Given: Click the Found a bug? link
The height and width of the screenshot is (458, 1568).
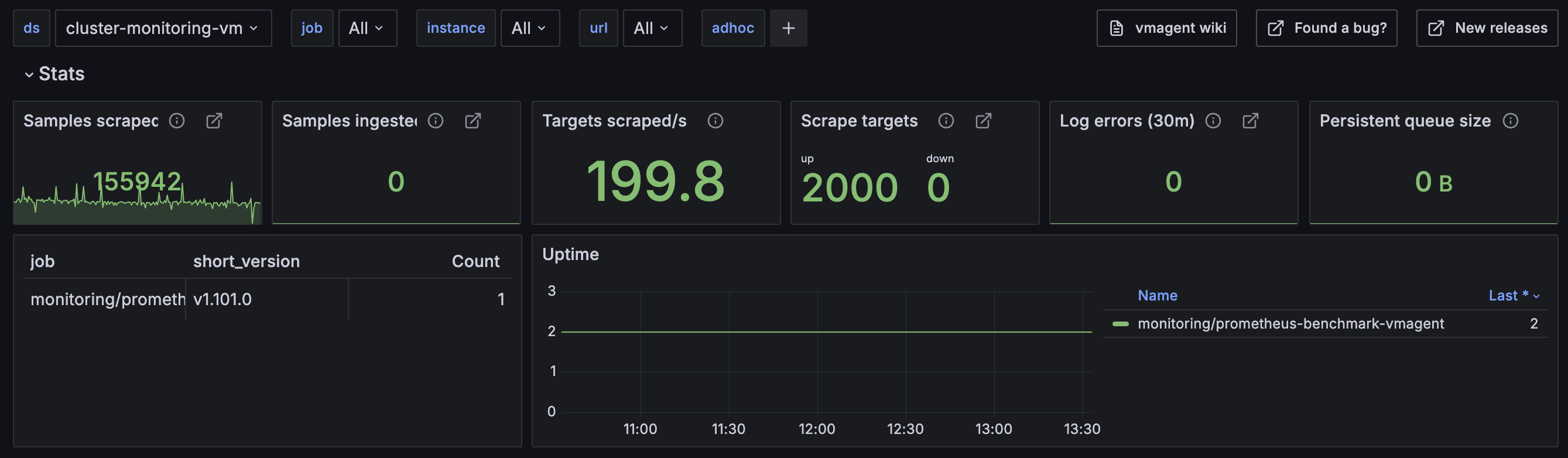Looking at the screenshot, I should click(x=1326, y=28).
